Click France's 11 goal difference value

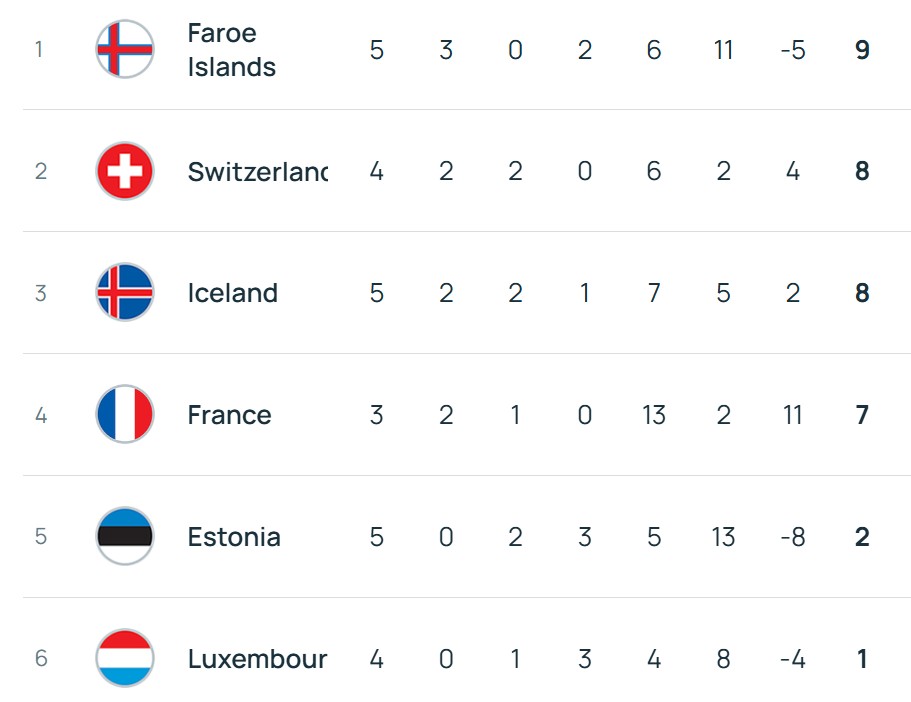point(792,415)
